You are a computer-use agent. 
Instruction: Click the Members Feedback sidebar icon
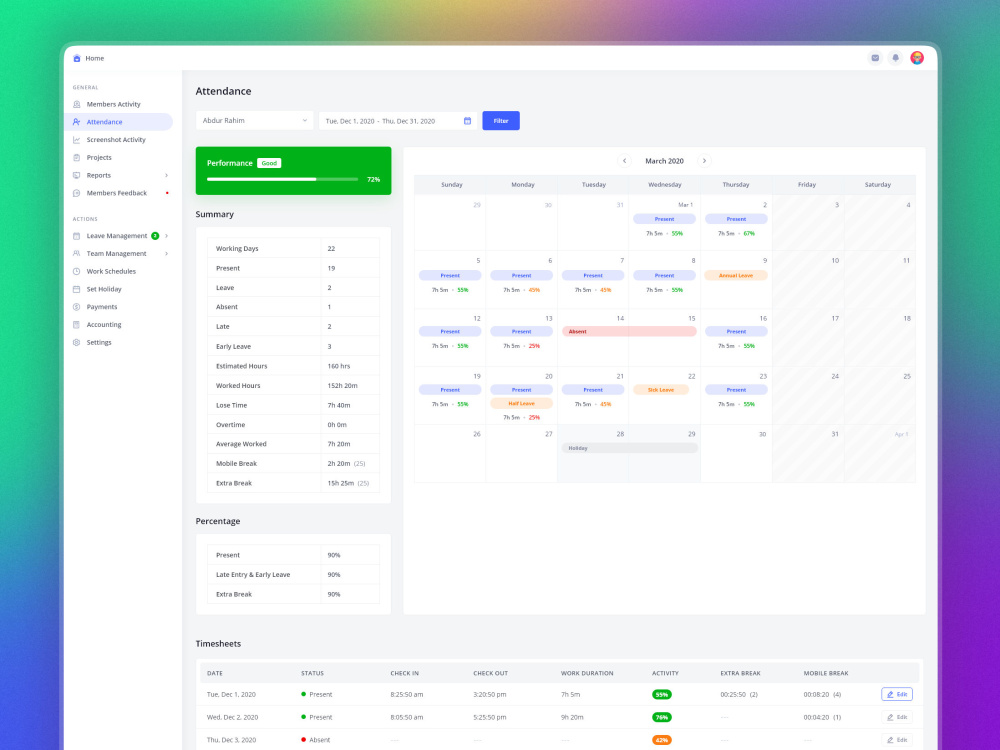coord(77,193)
